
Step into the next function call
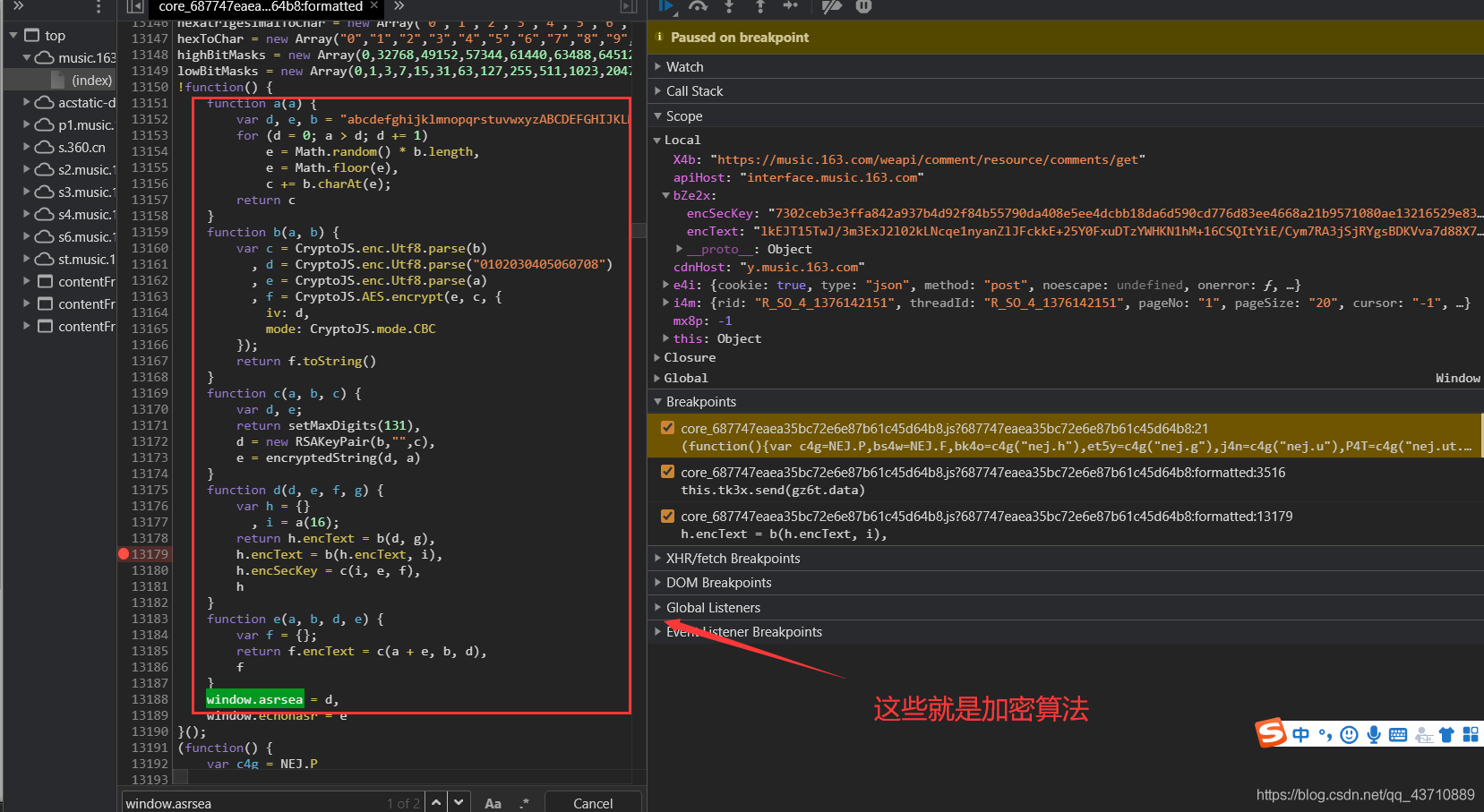729,6
